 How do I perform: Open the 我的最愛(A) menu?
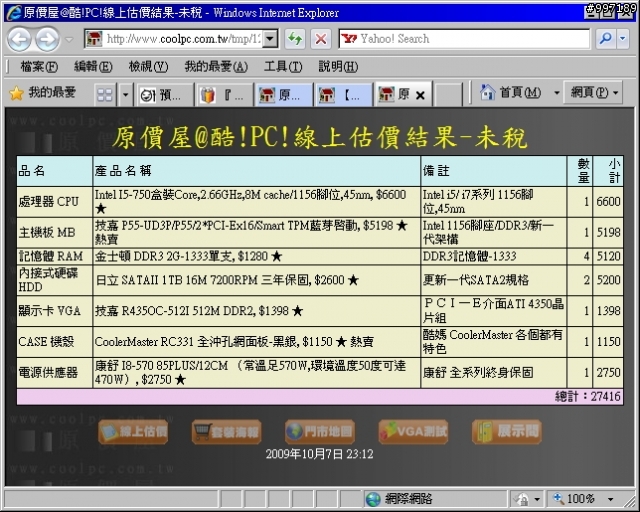click(216, 66)
